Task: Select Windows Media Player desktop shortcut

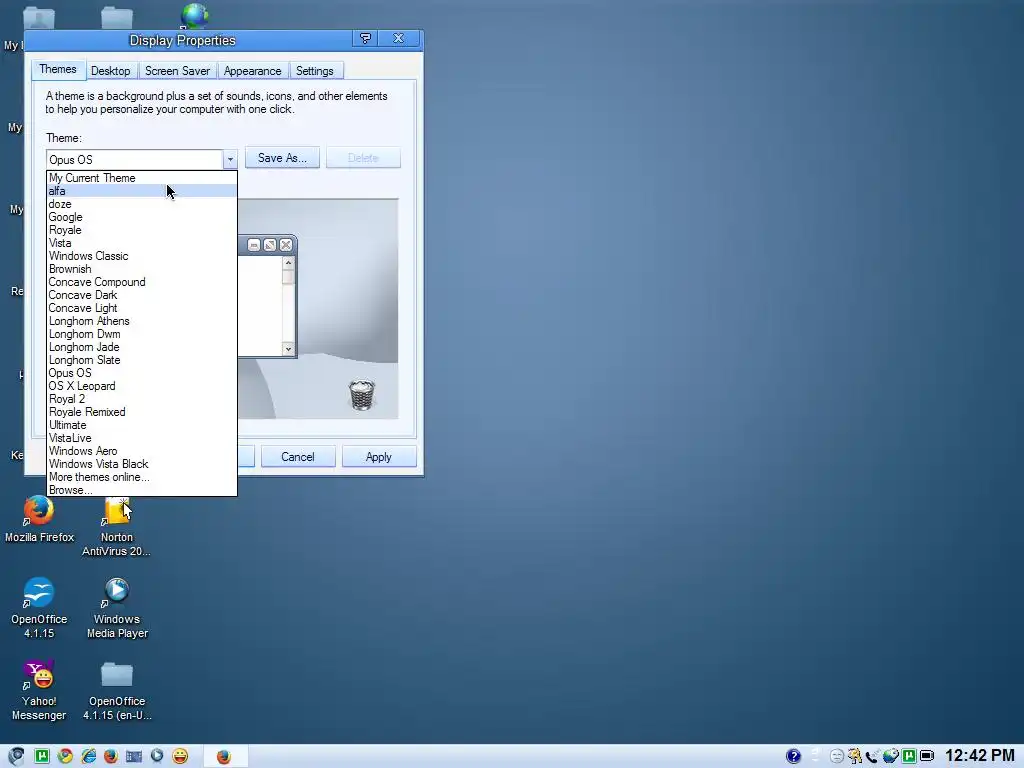Action: click(117, 608)
